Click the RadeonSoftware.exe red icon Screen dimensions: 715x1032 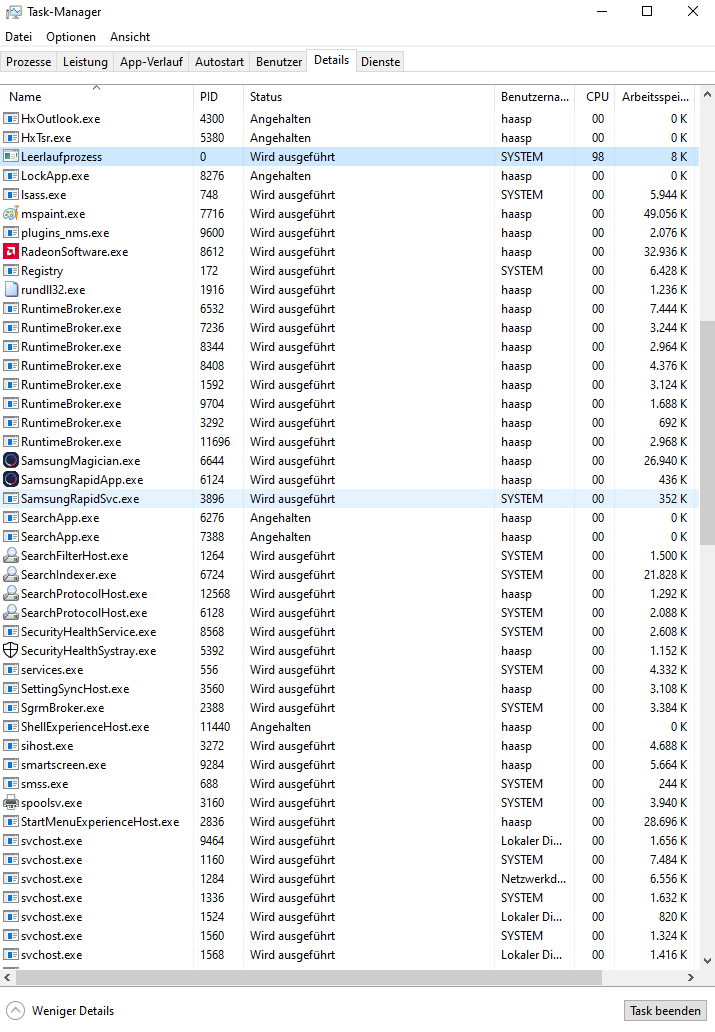point(11,252)
